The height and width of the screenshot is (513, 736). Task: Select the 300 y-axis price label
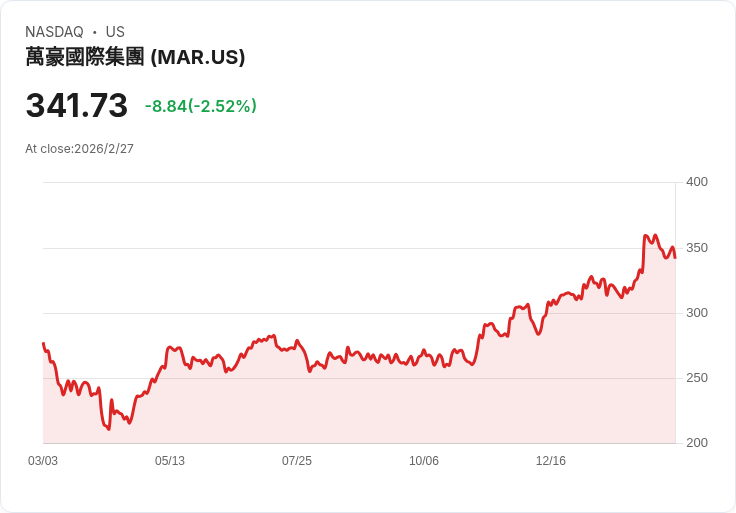click(697, 313)
